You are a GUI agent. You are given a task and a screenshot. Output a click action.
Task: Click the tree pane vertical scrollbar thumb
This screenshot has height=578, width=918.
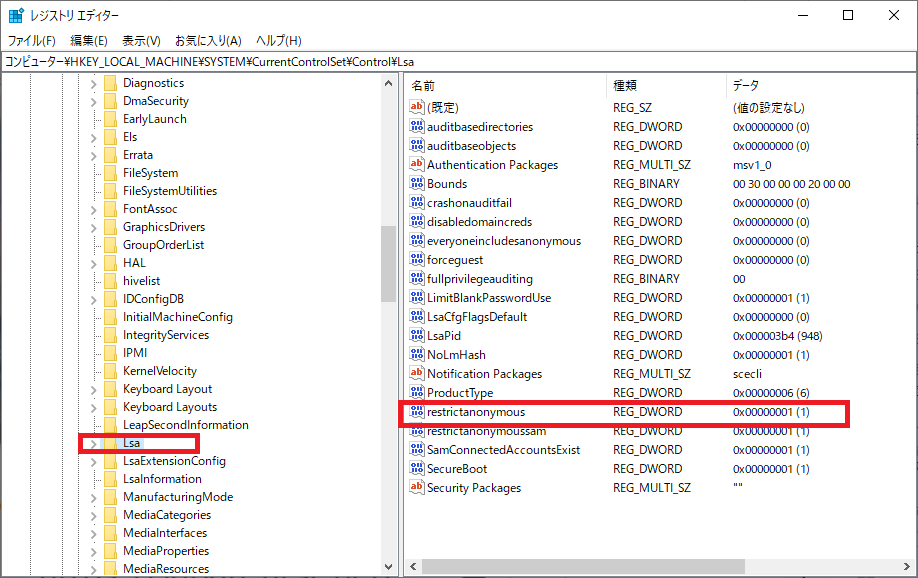point(388,264)
